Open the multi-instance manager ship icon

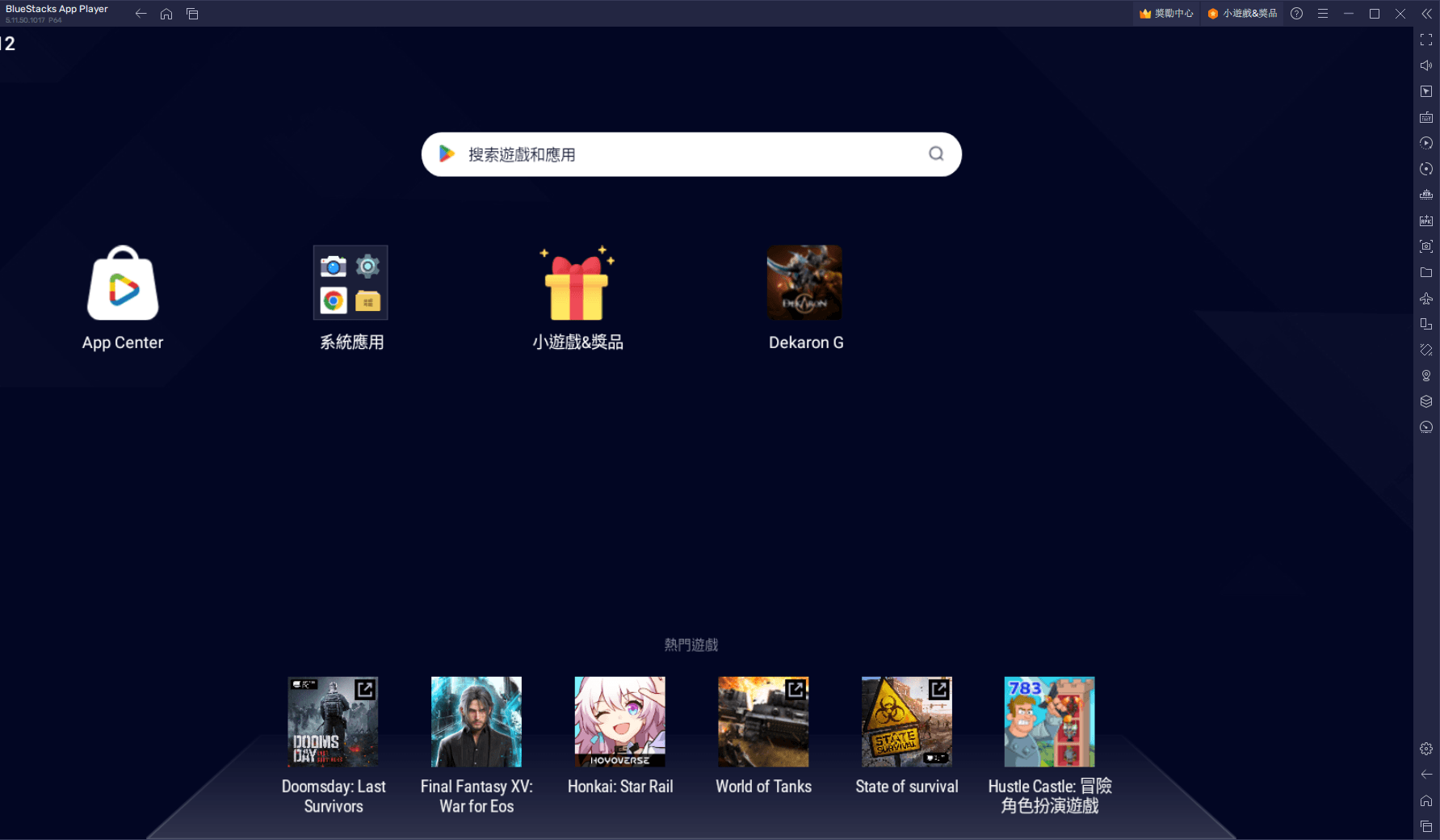click(x=1426, y=195)
